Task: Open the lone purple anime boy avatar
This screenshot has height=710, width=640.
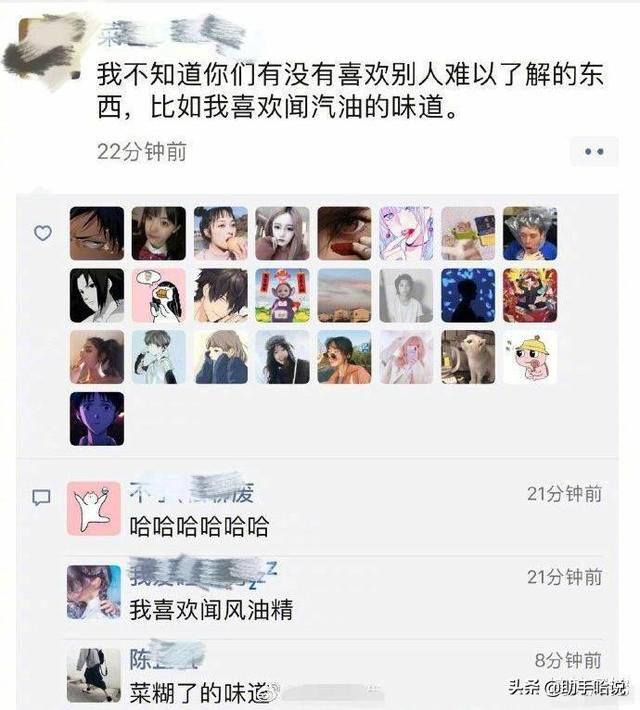Action: 97,419
